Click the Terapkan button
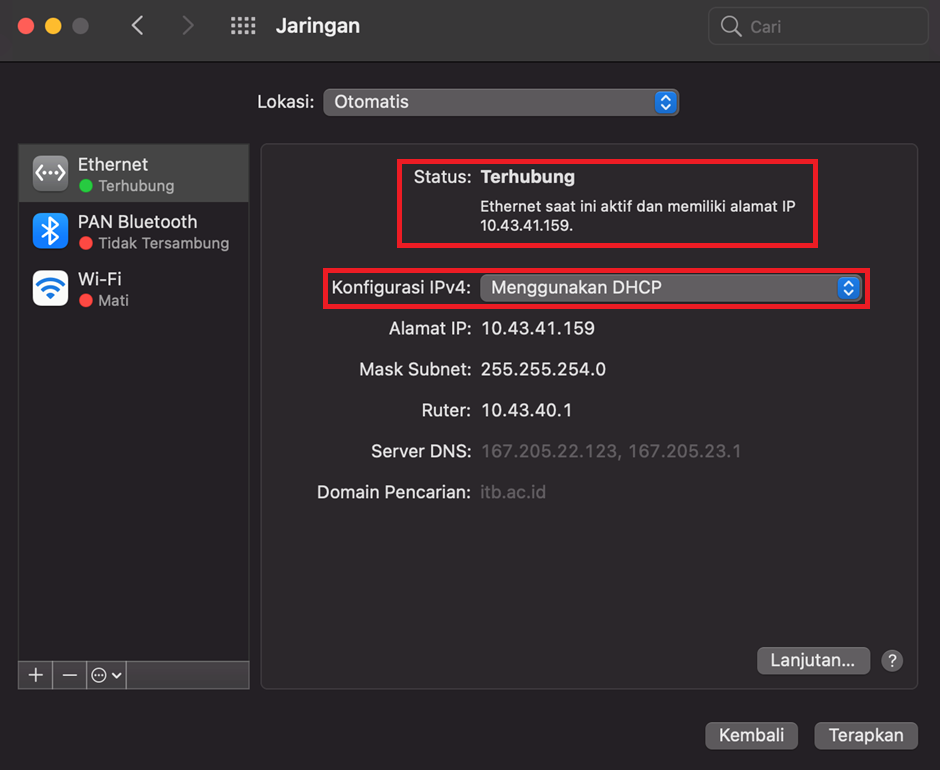The height and width of the screenshot is (770, 940). point(865,735)
